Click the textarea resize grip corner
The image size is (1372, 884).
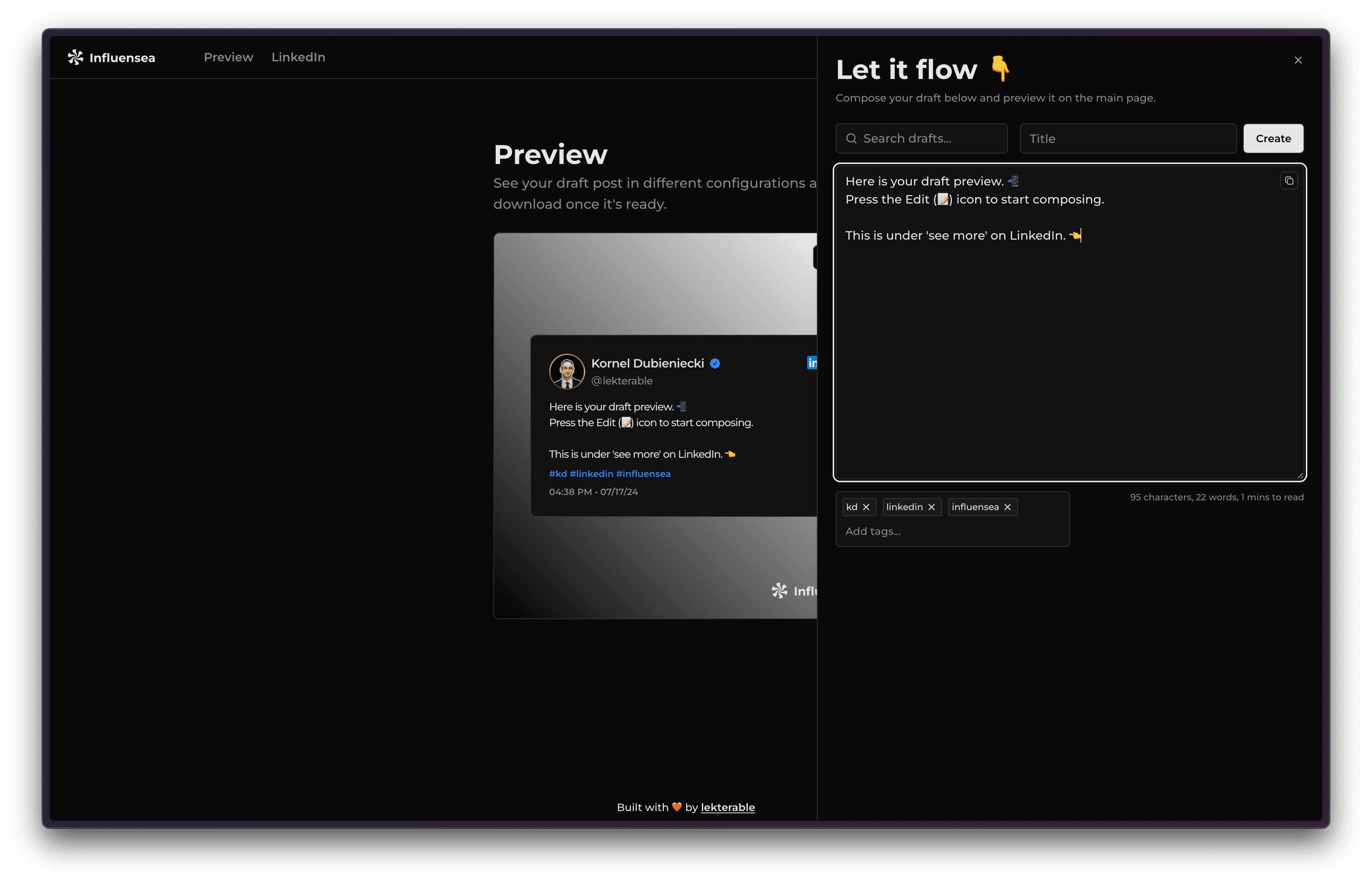[x=1300, y=475]
